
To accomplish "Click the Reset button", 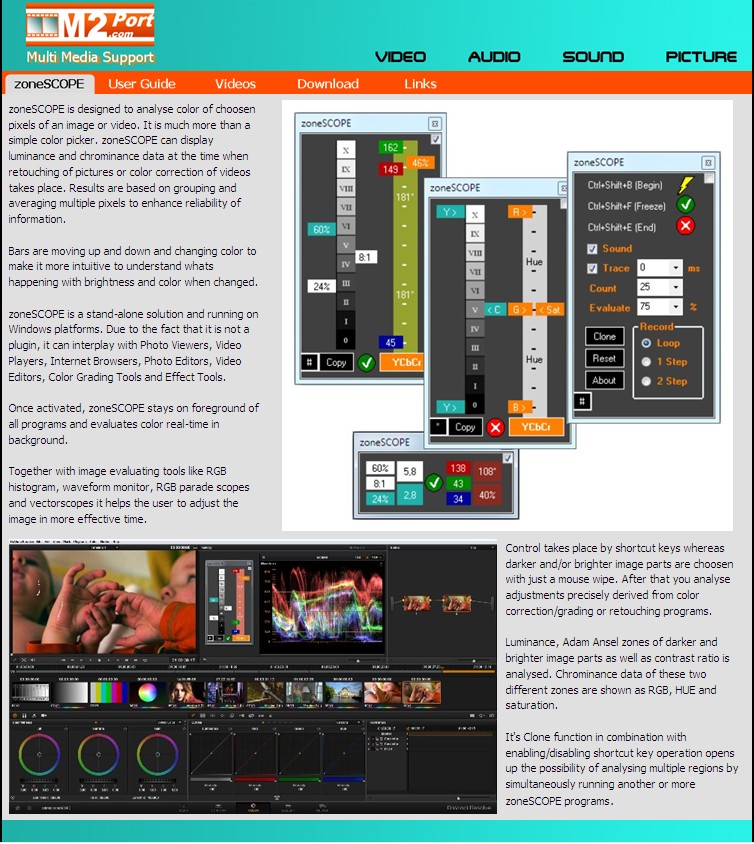I will tap(604, 358).
